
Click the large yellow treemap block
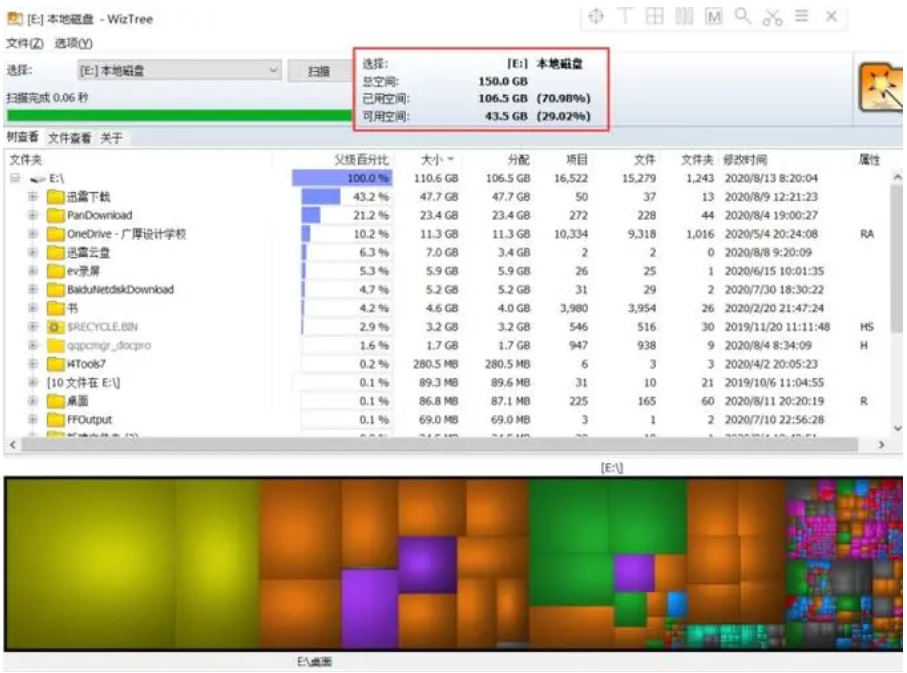[91, 564]
